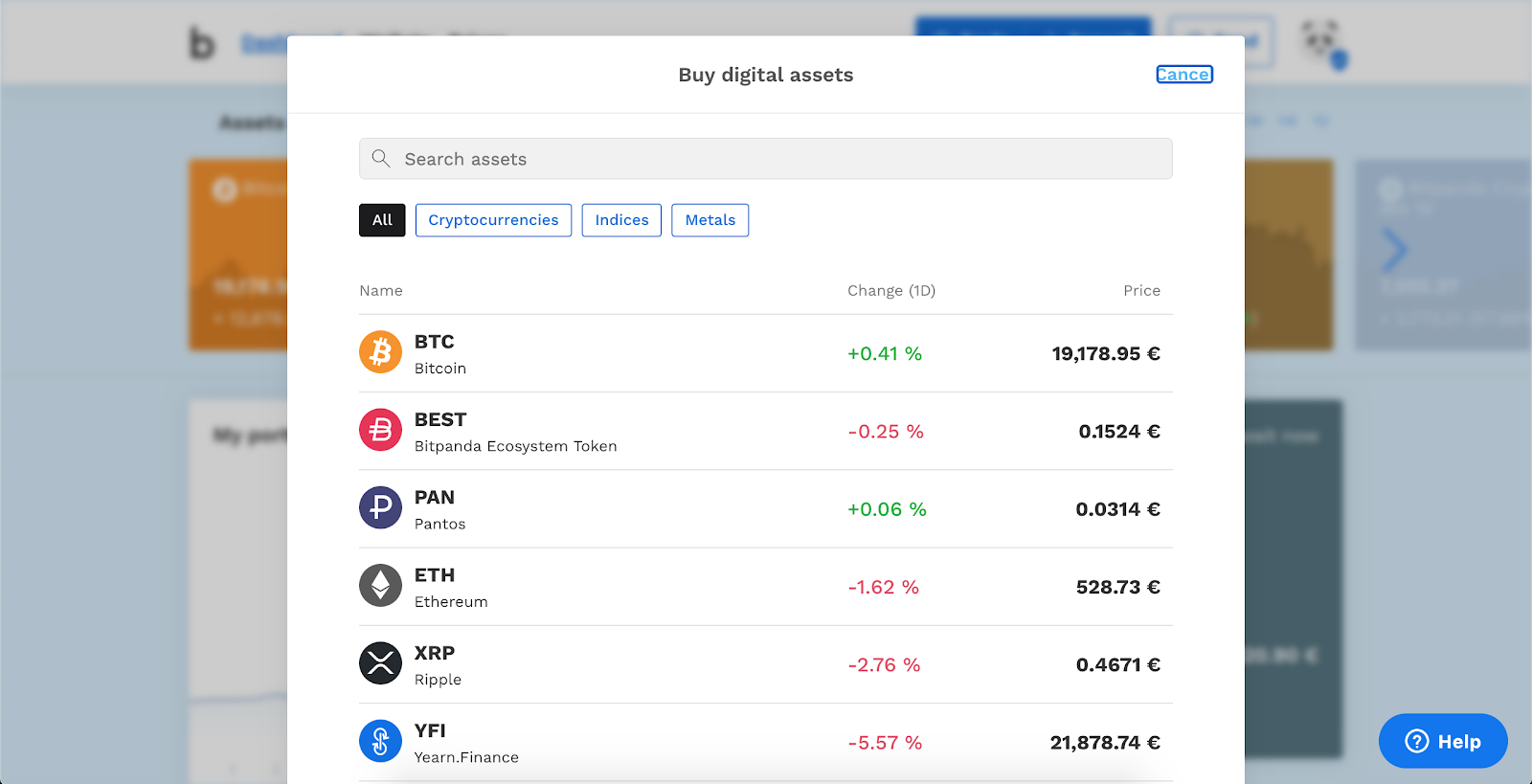Switch to the Indices filter
Viewport: 1532px width, 784px height.
621,220
